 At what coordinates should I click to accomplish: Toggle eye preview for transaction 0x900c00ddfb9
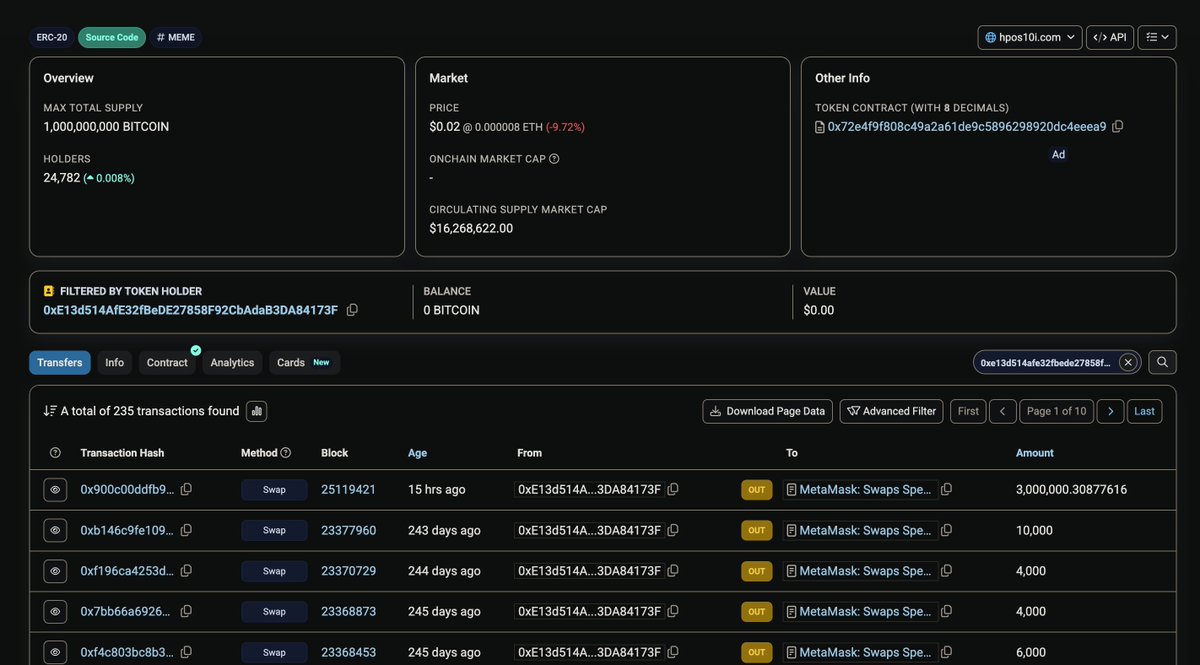pos(55,490)
